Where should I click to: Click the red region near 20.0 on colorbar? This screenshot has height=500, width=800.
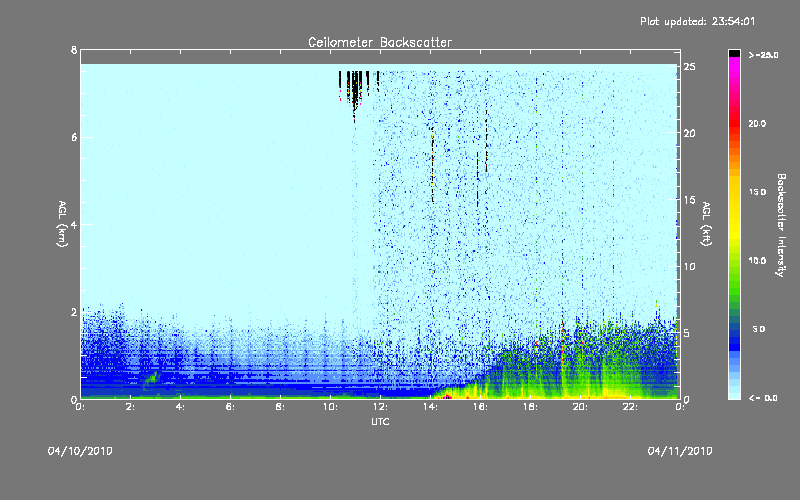point(734,123)
